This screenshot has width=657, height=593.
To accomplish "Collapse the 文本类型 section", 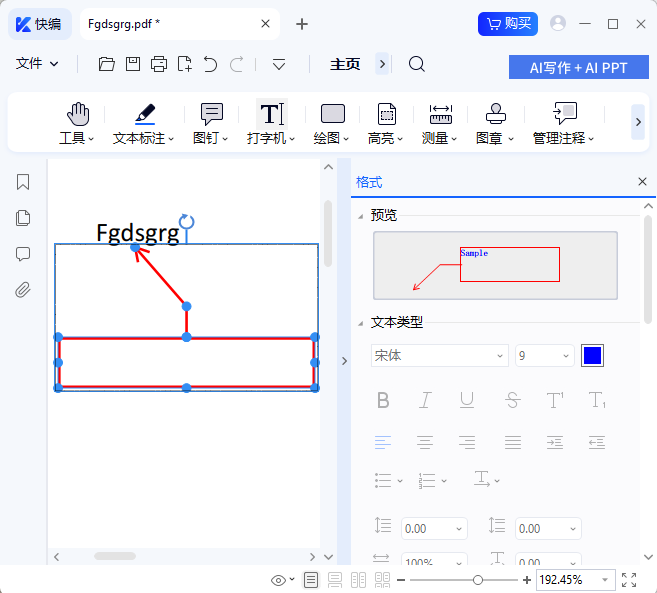I will point(361,323).
